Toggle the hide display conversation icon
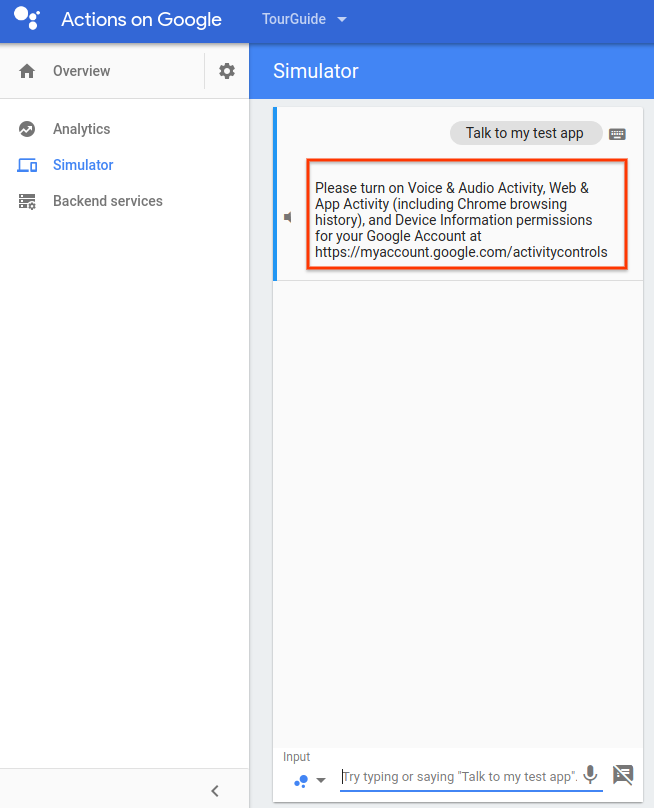The height and width of the screenshot is (811, 656). pyautogui.click(x=623, y=775)
